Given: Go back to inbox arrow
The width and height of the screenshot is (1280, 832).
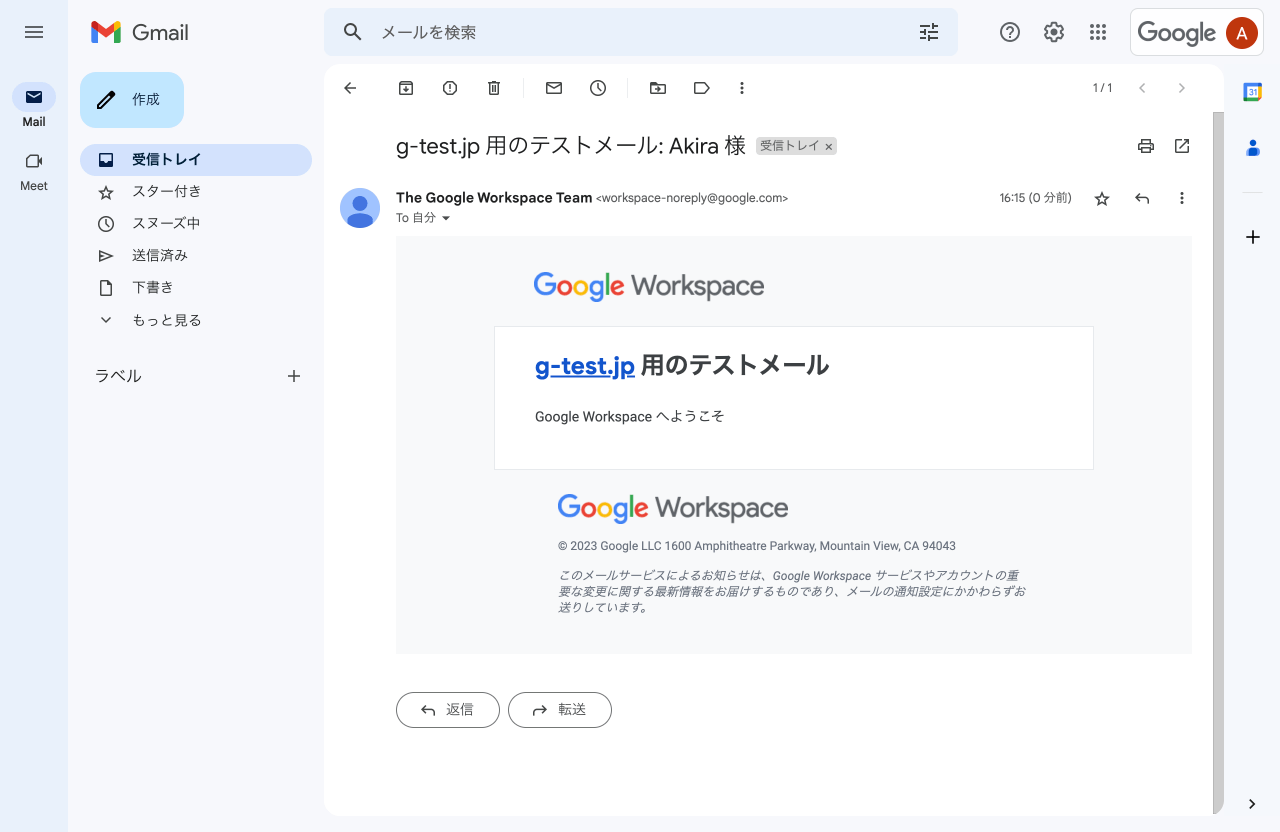Looking at the screenshot, I should coord(350,88).
